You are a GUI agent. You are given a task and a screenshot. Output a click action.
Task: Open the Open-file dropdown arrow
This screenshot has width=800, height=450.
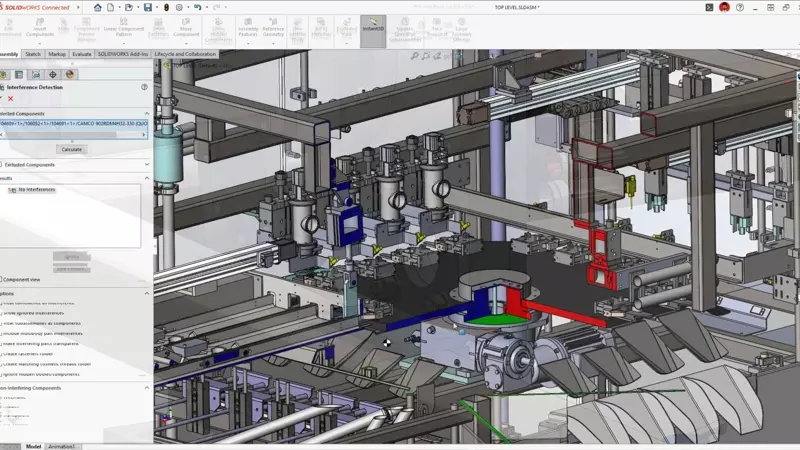(138, 7)
